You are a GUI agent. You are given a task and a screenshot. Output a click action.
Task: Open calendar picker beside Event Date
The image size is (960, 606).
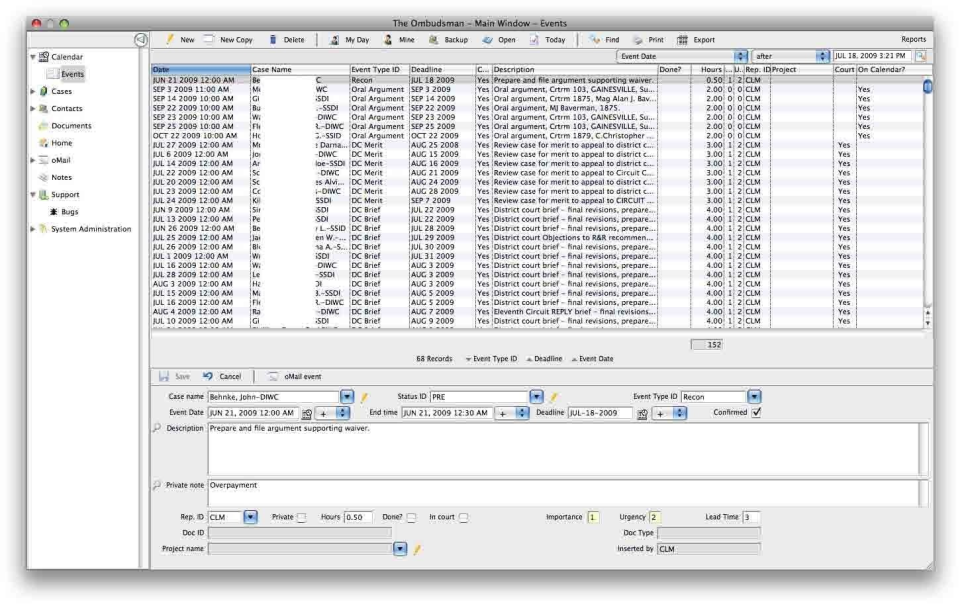click(x=307, y=414)
